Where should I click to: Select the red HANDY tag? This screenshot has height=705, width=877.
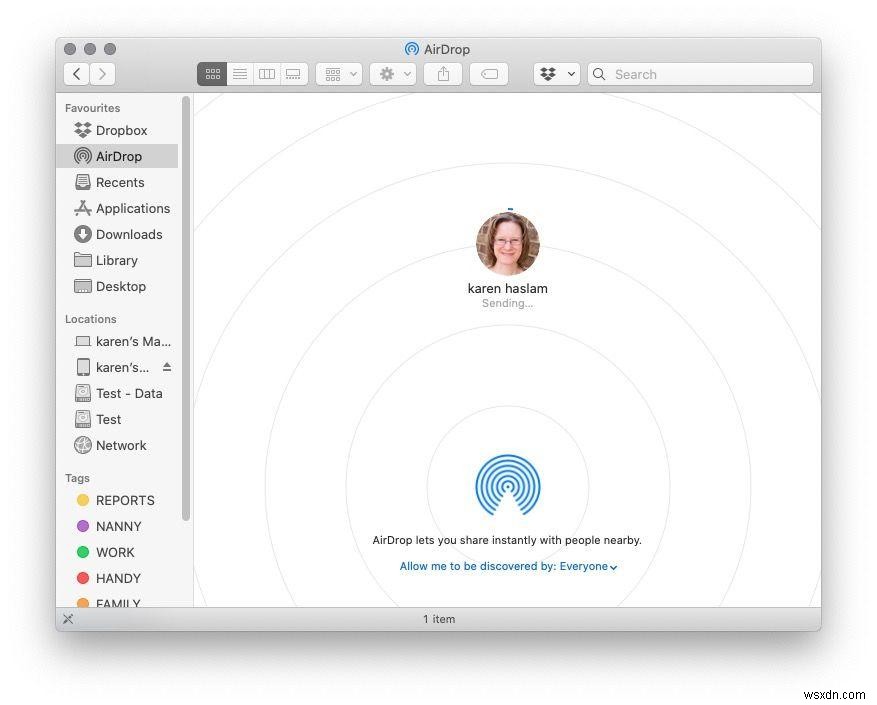pyautogui.click(x=117, y=579)
